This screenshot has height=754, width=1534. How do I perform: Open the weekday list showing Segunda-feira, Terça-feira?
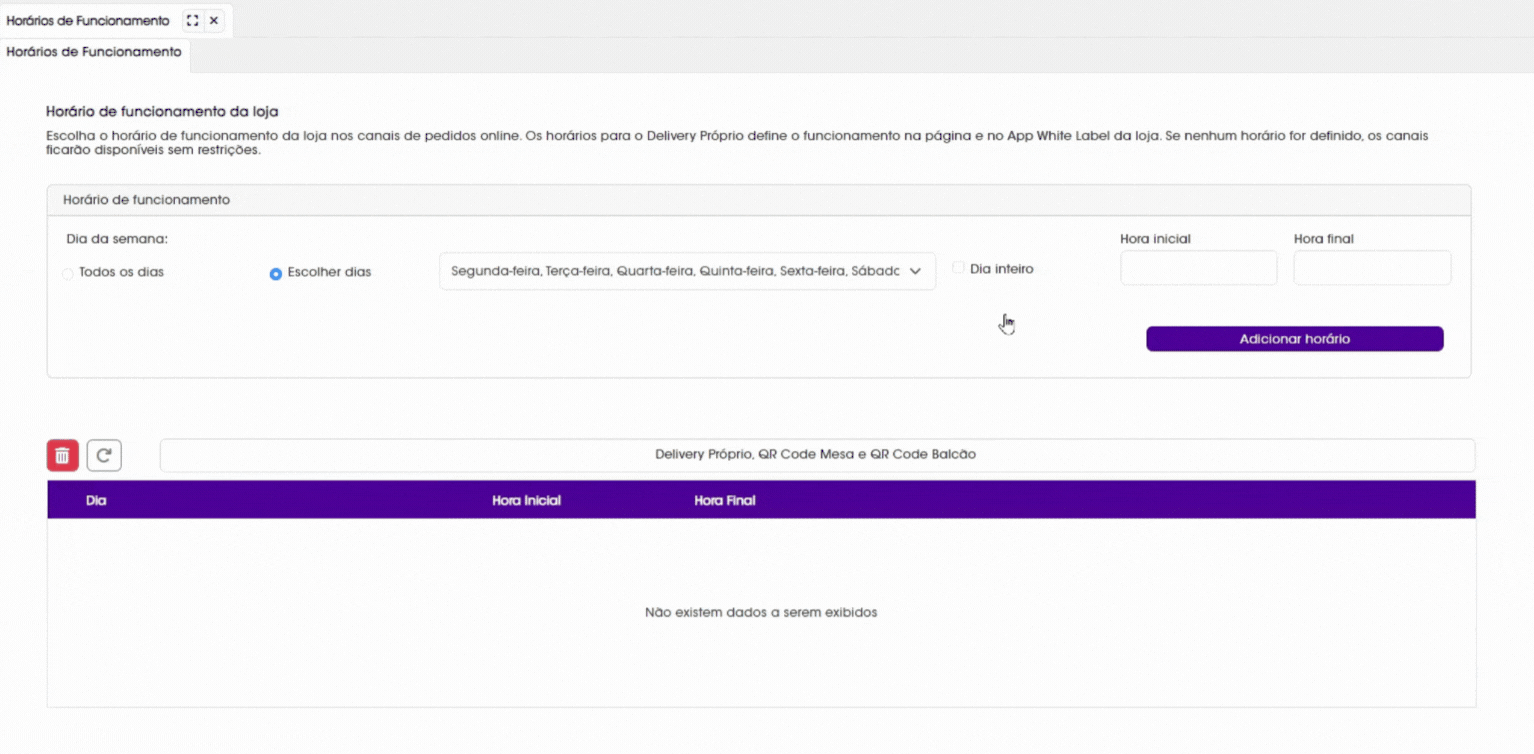[675, 271]
